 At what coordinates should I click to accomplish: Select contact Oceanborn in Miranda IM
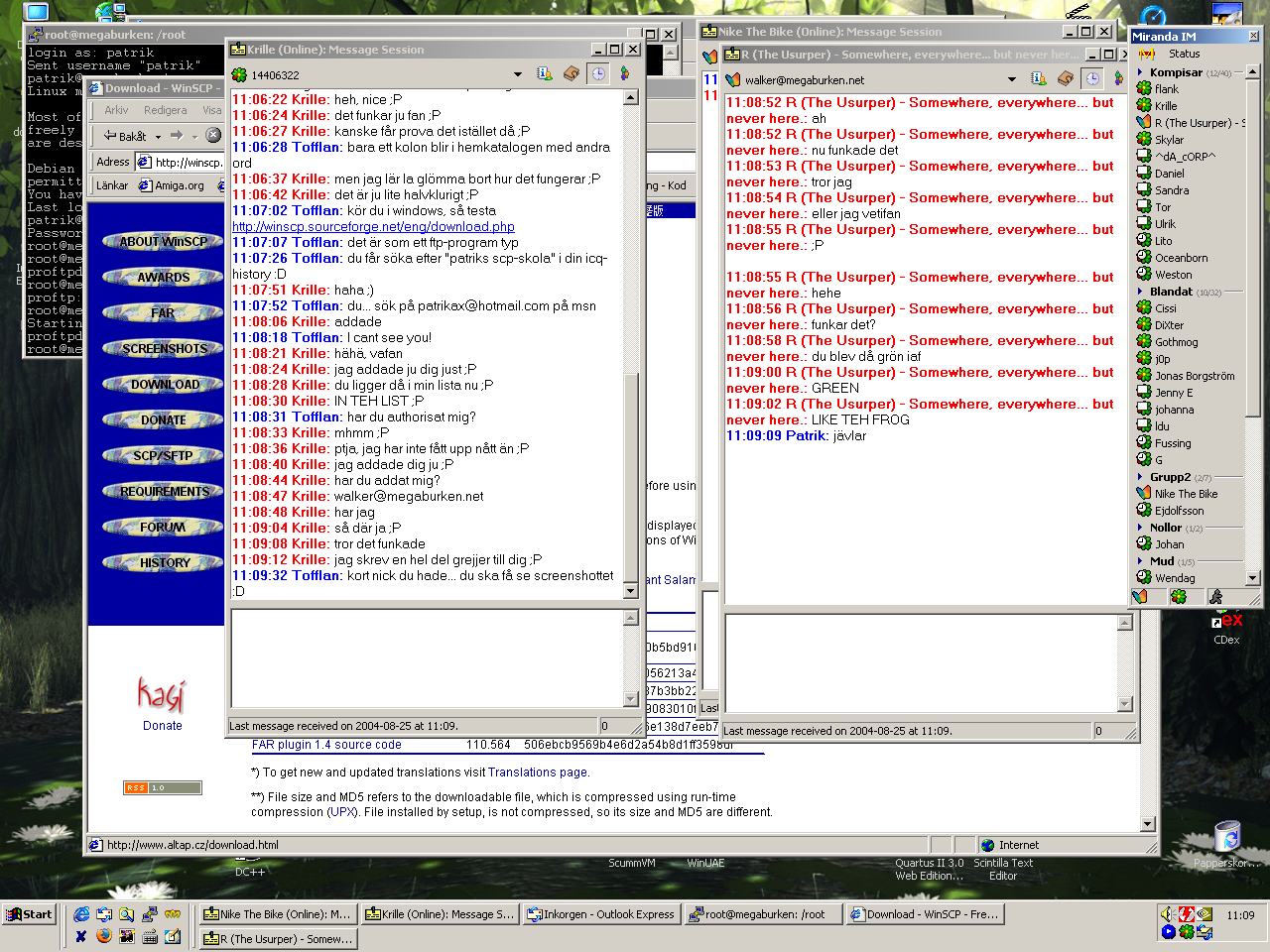[1181, 258]
